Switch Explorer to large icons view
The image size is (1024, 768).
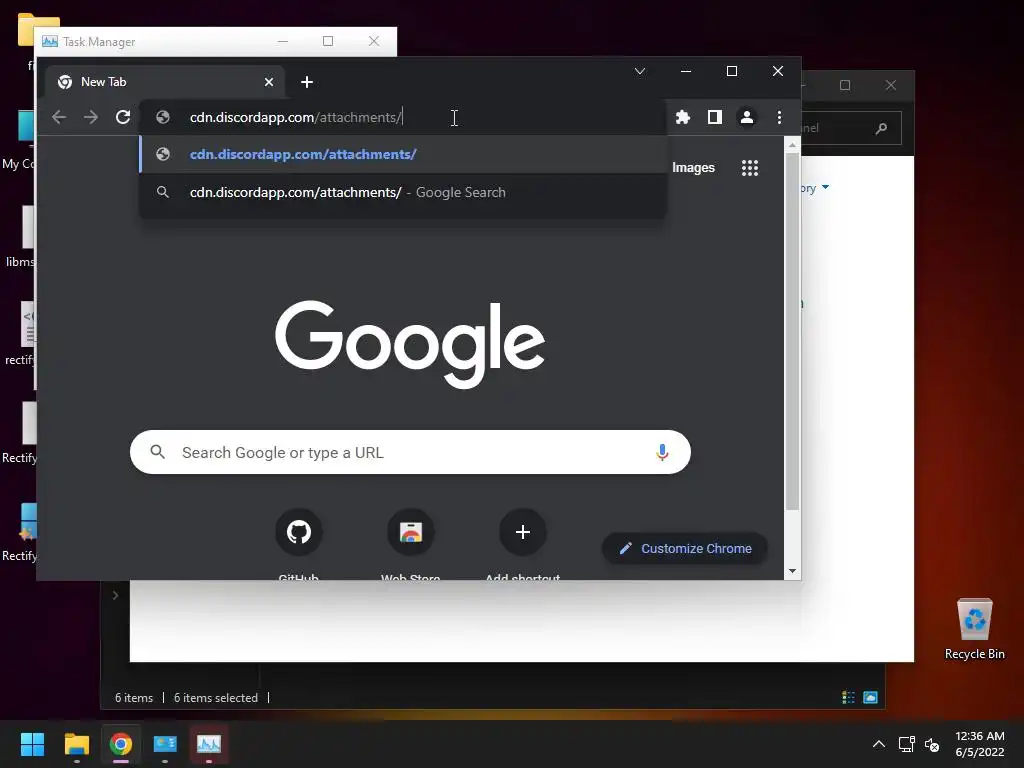tap(871, 697)
